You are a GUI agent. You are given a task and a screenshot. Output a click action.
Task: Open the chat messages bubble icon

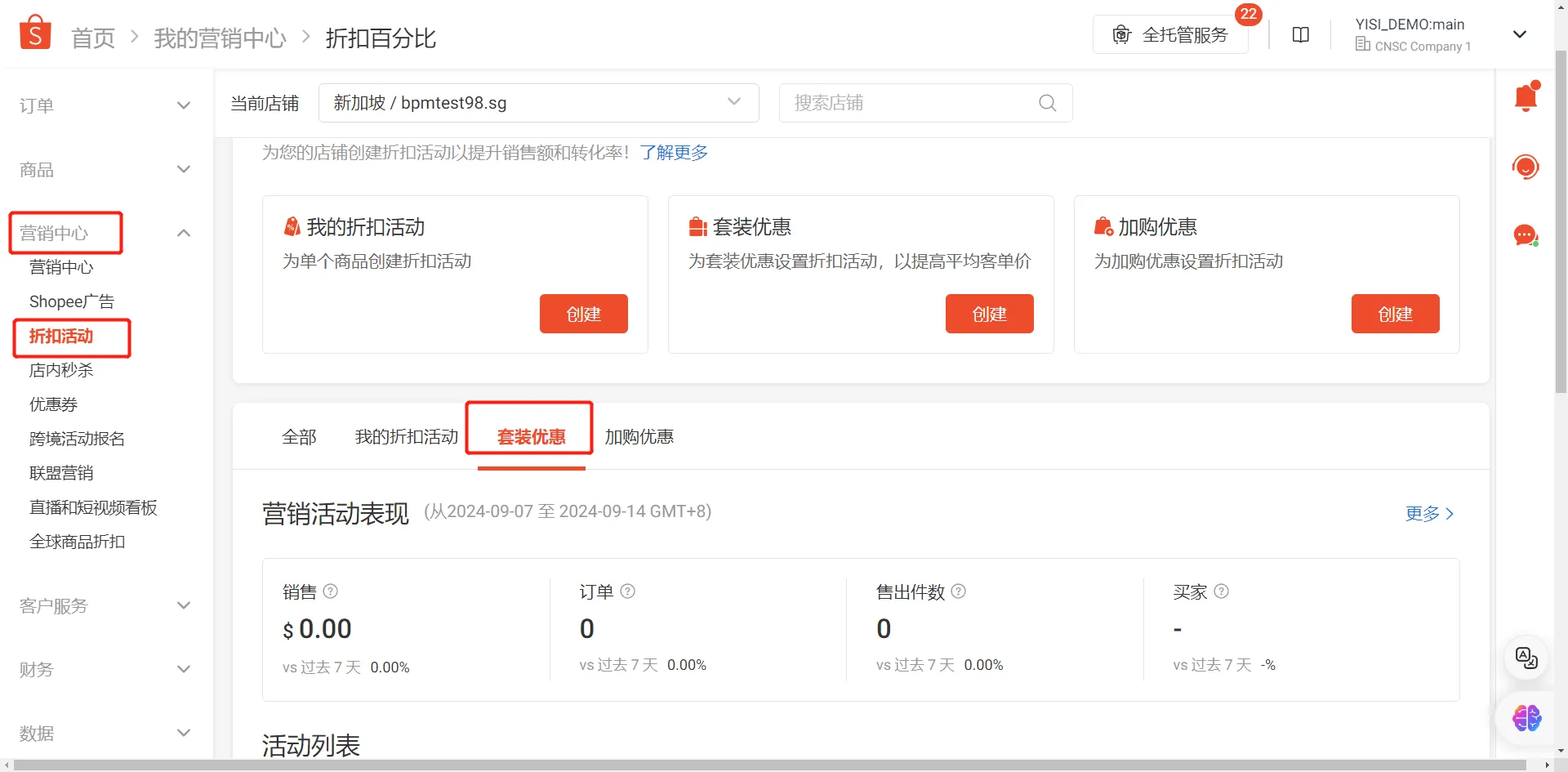click(1526, 236)
